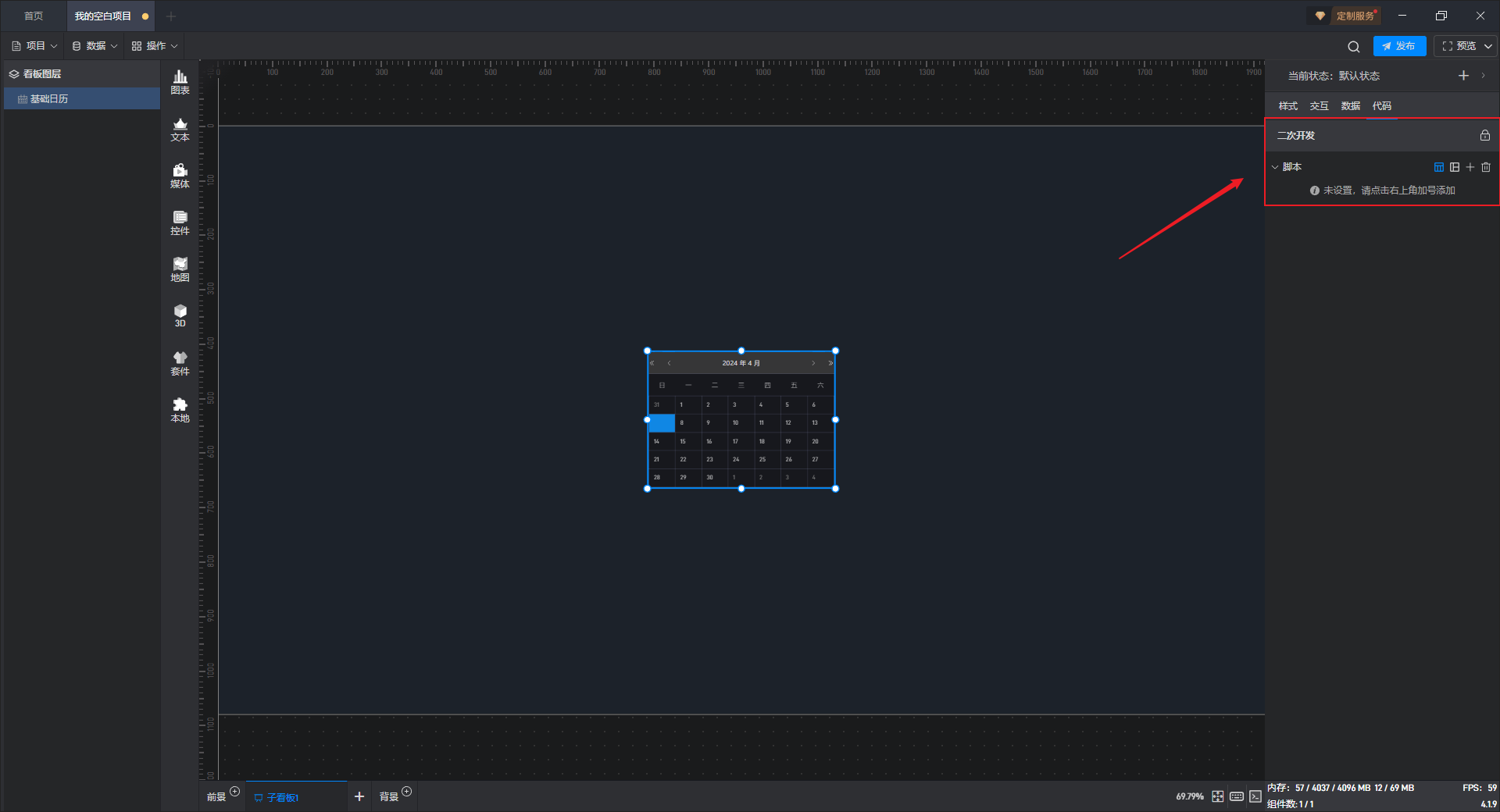Click the 69.79% zoom value
Viewport: 1500px width, 812px height.
click(x=1190, y=796)
